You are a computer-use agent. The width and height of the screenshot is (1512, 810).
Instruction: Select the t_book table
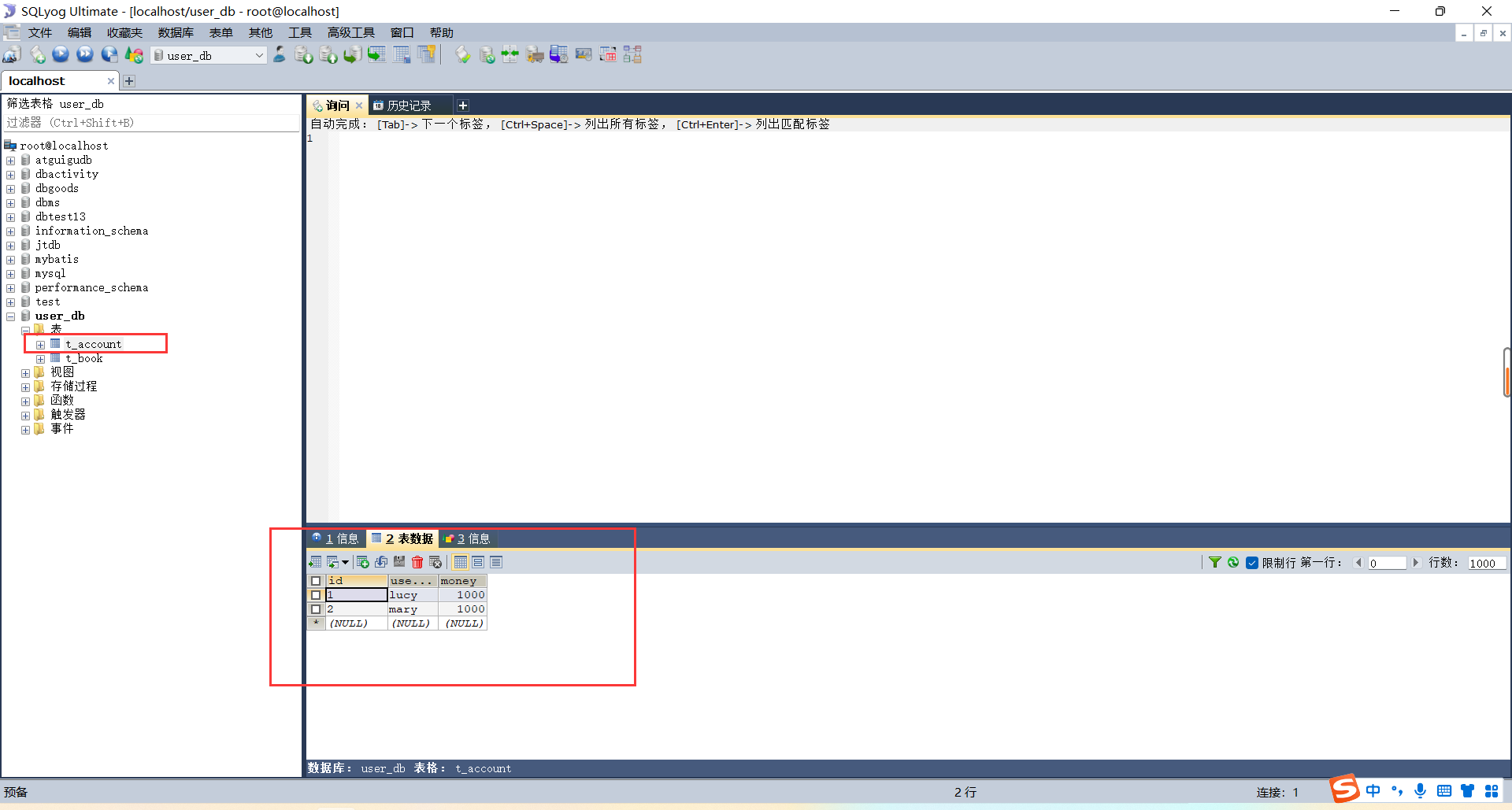click(x=84, y=359)
